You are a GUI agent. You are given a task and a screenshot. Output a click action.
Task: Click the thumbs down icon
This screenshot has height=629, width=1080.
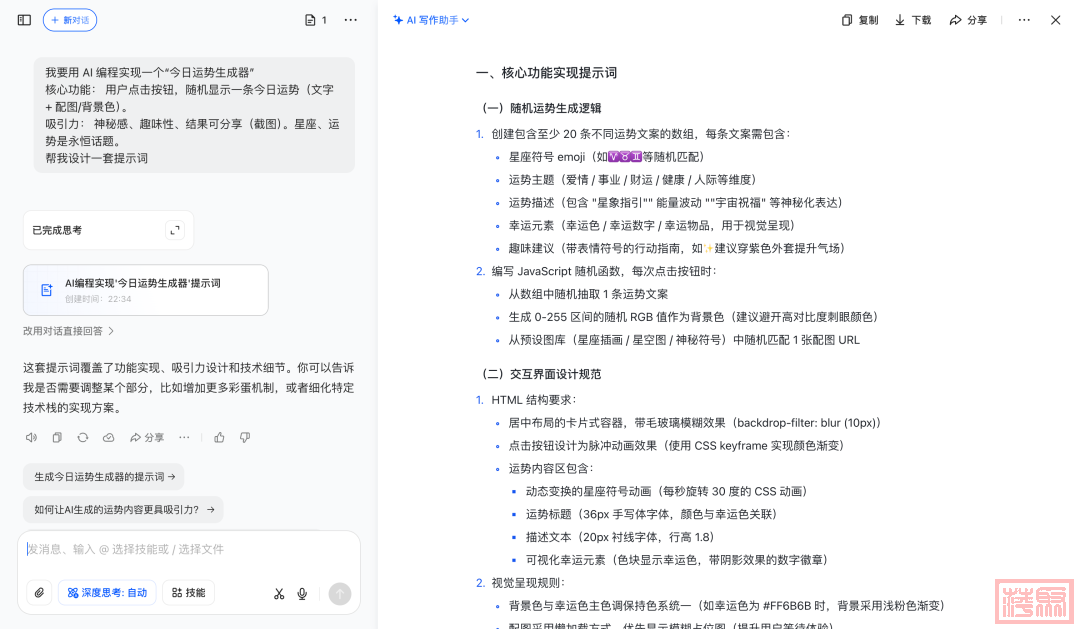[x=244, y=437]
